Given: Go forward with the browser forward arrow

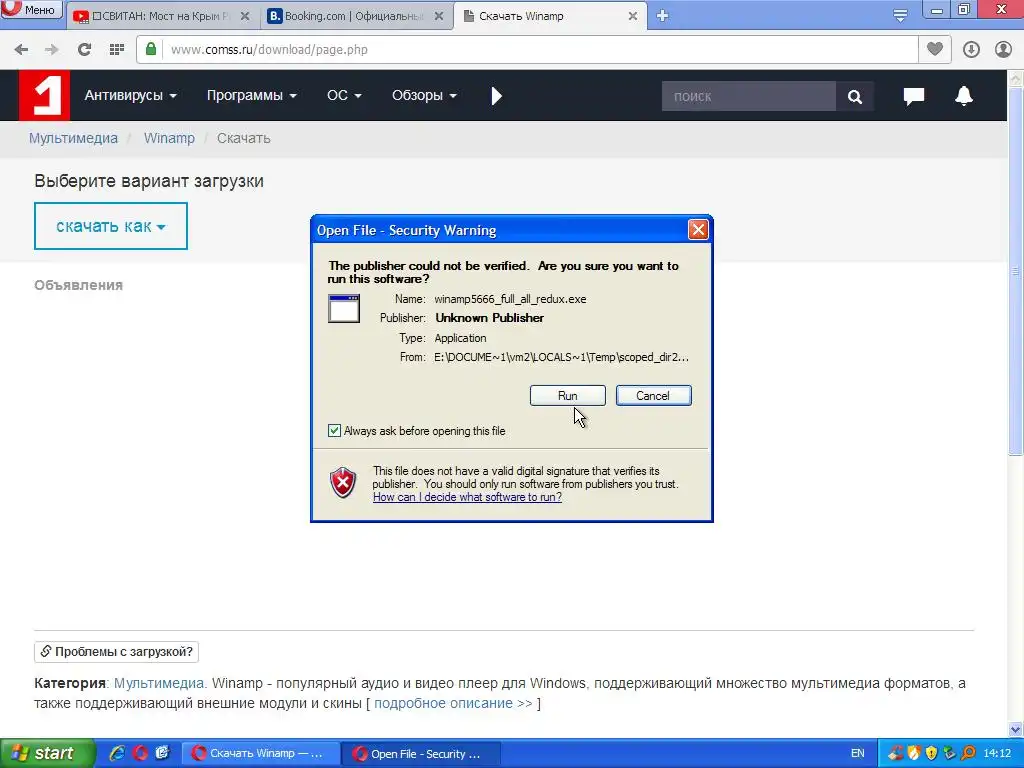Looking at the screenshot, I should click(x=52, y=50).
